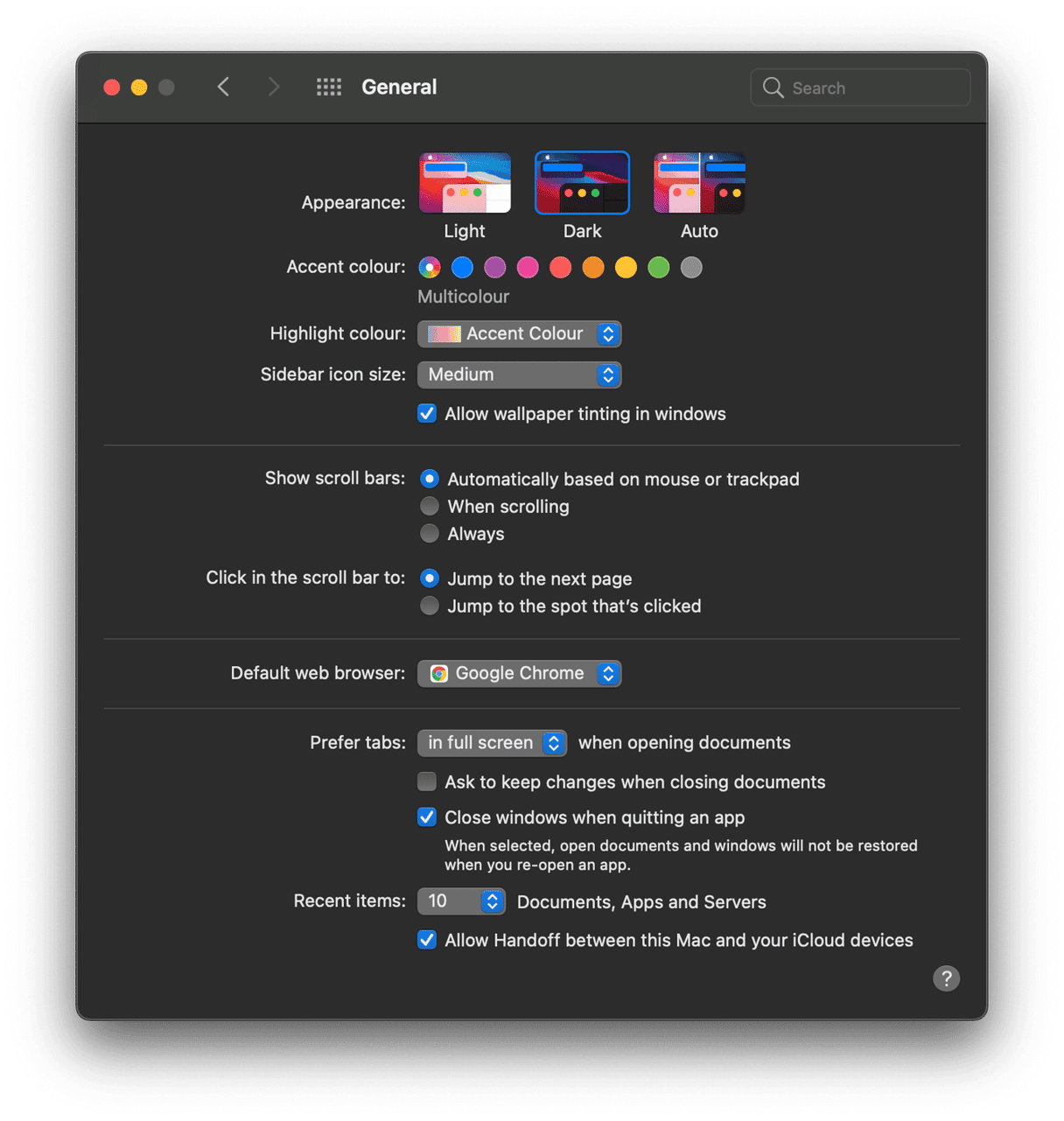Click the forward navigation arrow
The image size is (1064, 1121).
pyautogui.click(x=274, y=87)
